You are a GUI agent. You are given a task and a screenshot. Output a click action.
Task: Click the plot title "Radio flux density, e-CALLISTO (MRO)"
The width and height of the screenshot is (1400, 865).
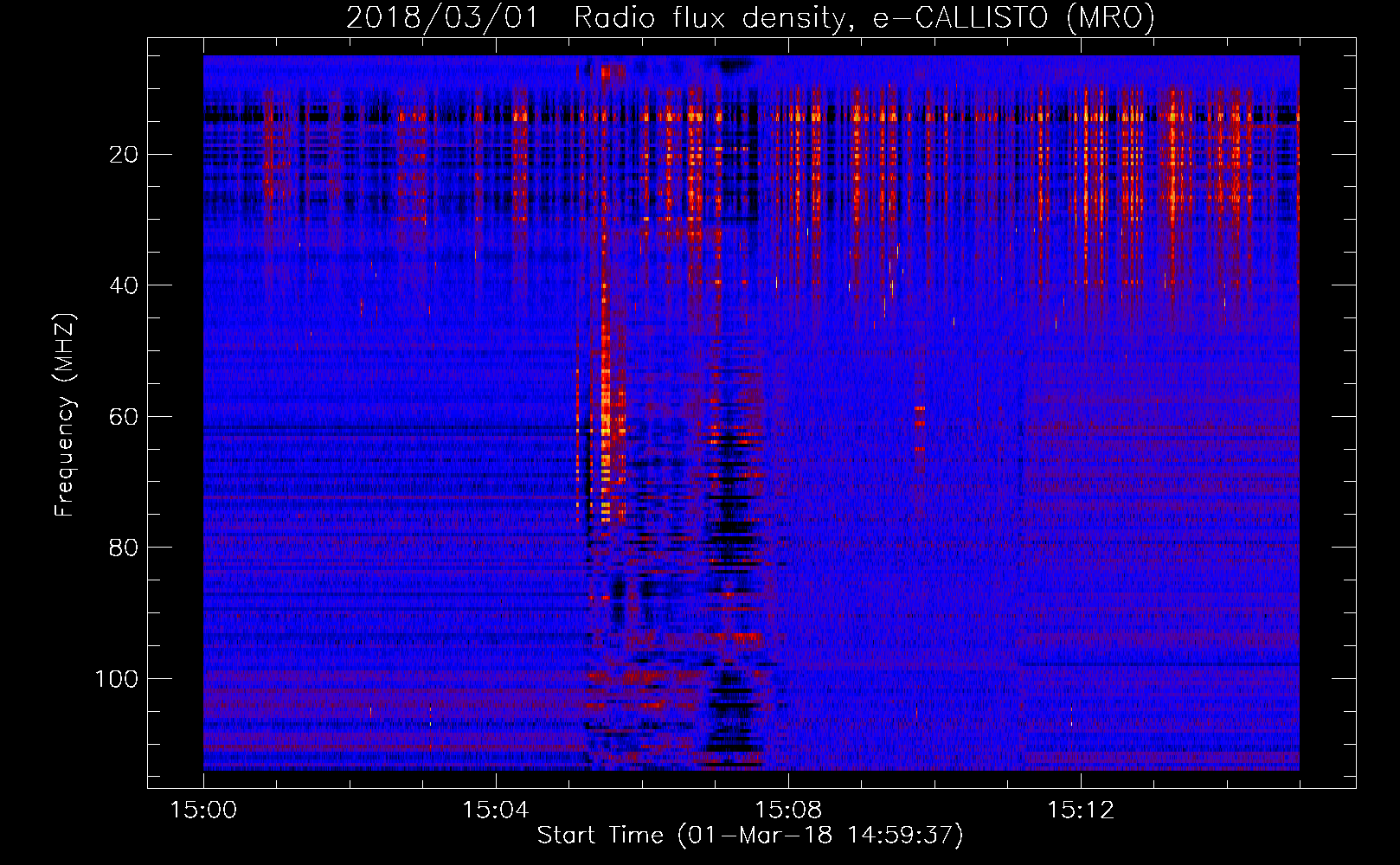(x=864, y=17)
